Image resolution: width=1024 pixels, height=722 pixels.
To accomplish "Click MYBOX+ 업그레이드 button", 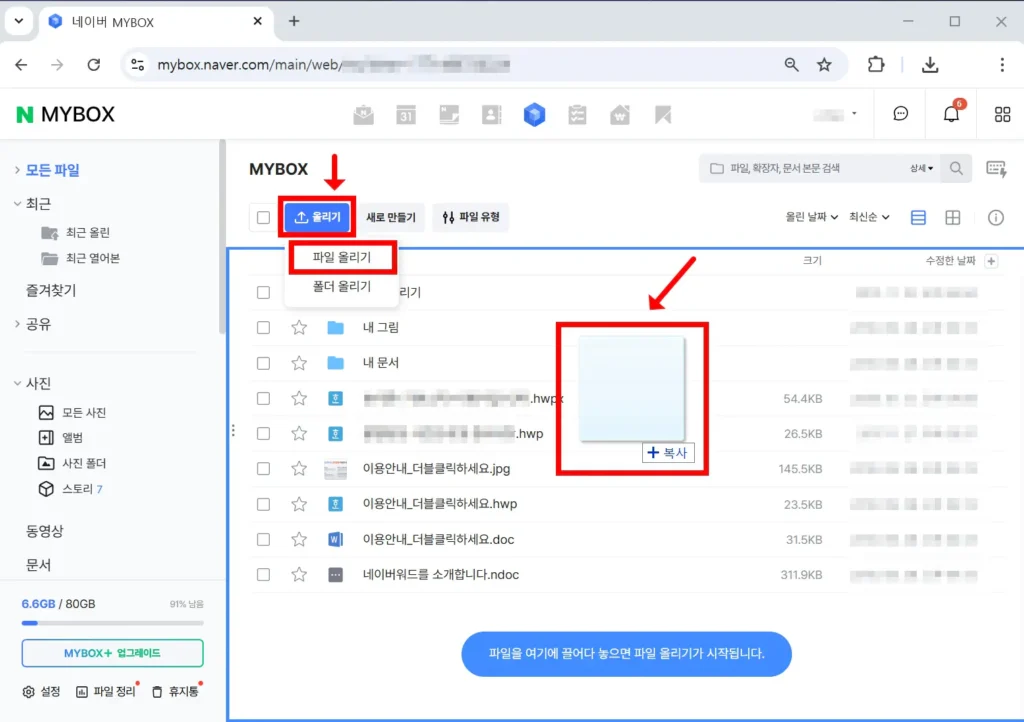I will tap(112, 653).
